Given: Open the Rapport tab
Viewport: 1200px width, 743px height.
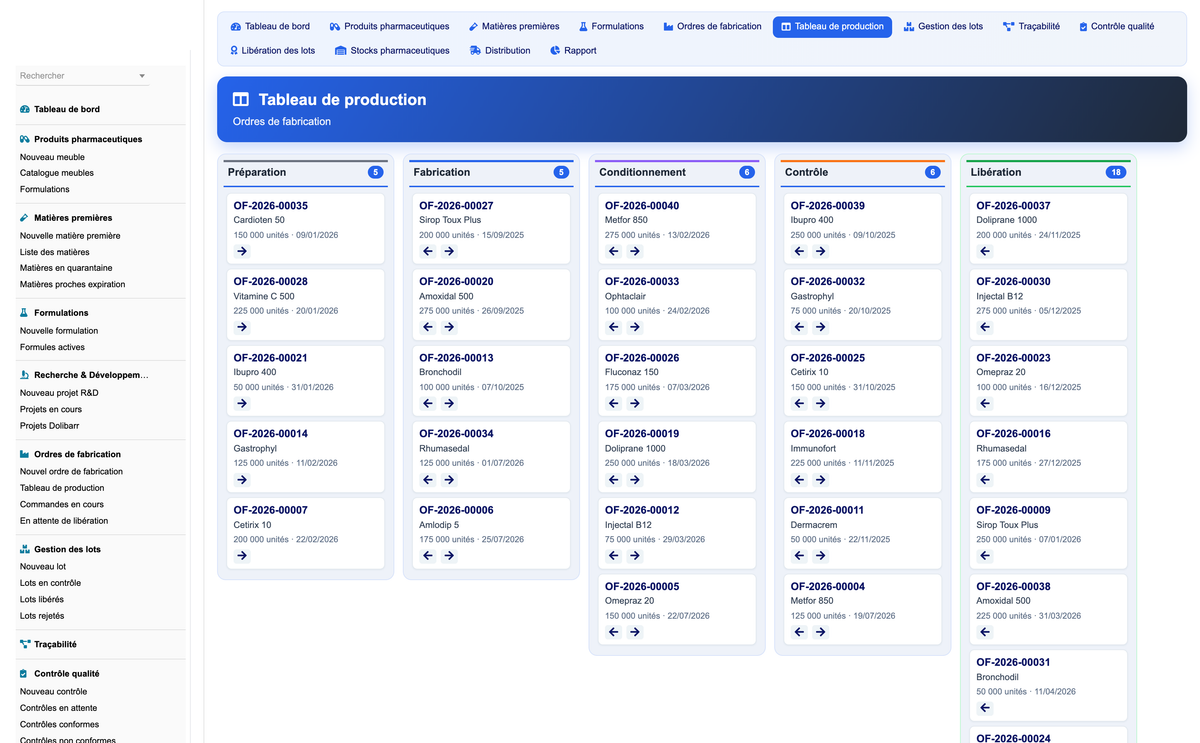Looking at the screenshot, I should coord(573,51).
